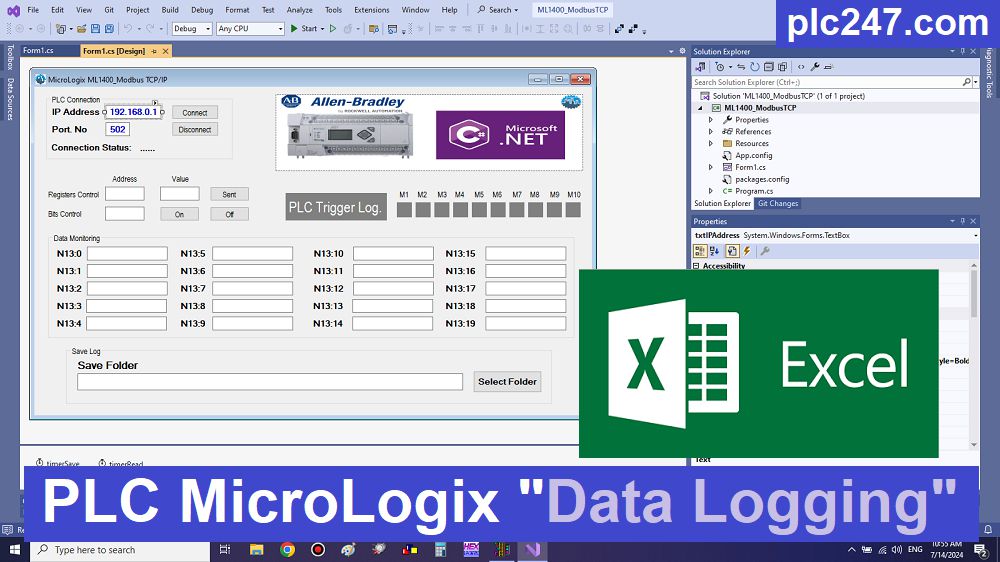Click the wrench Properties icon in Solution Explorer toolbar
Viewport: 1000px width, 562px height.
pyautogui.click(x=815, y=67)
